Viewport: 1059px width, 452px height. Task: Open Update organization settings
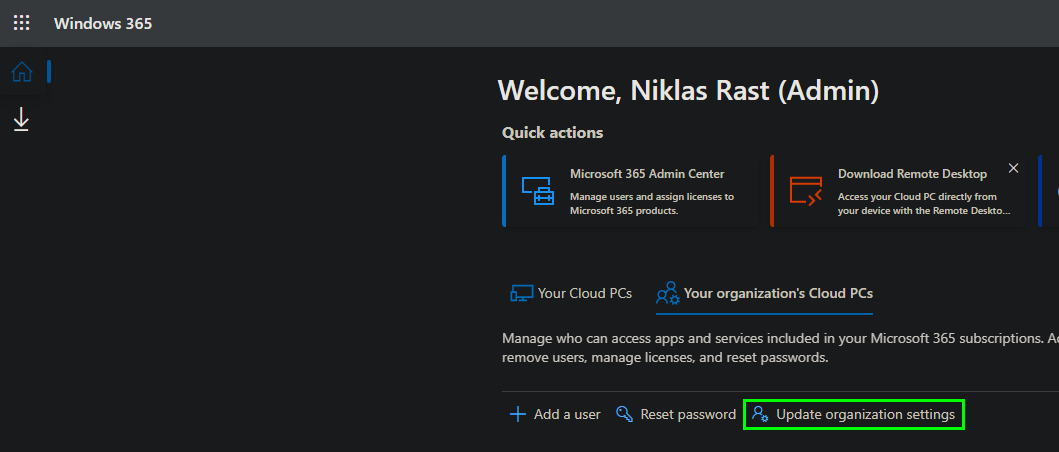tap(865, 414)
